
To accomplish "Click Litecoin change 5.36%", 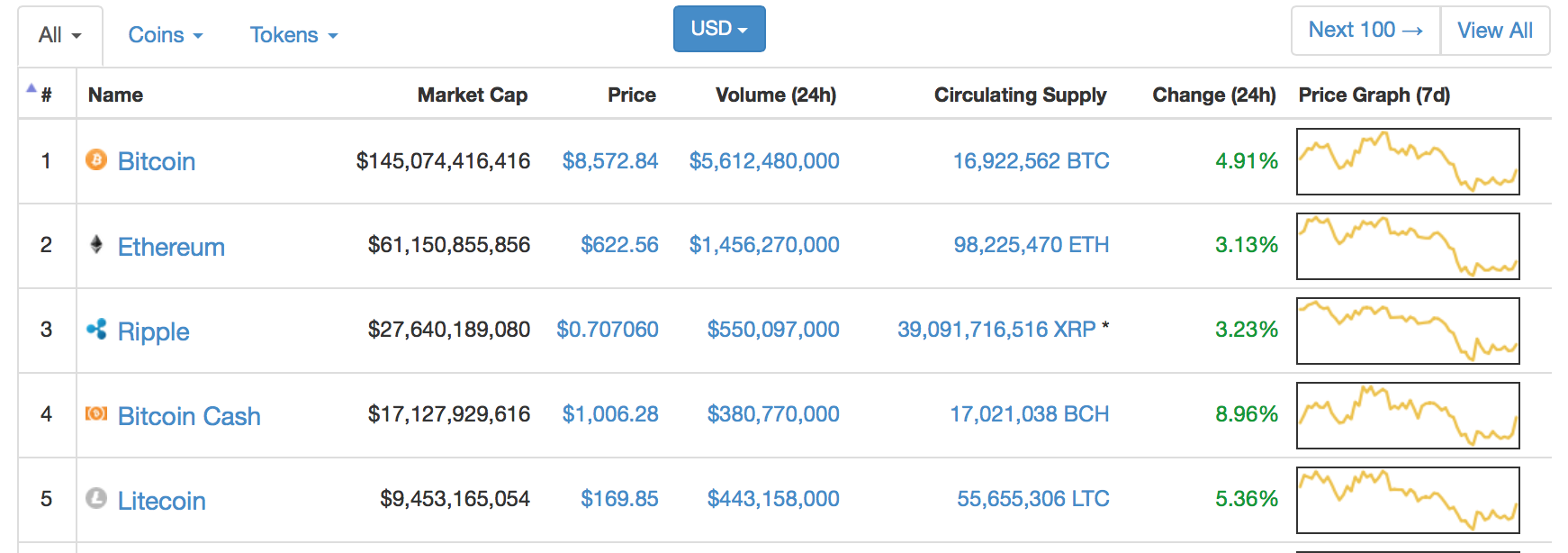I will [x=1247, y=499].
